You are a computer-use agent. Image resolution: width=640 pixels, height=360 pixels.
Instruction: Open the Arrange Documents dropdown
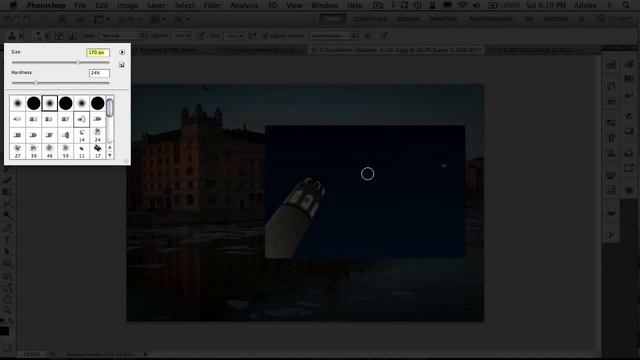tap(157, 19)
